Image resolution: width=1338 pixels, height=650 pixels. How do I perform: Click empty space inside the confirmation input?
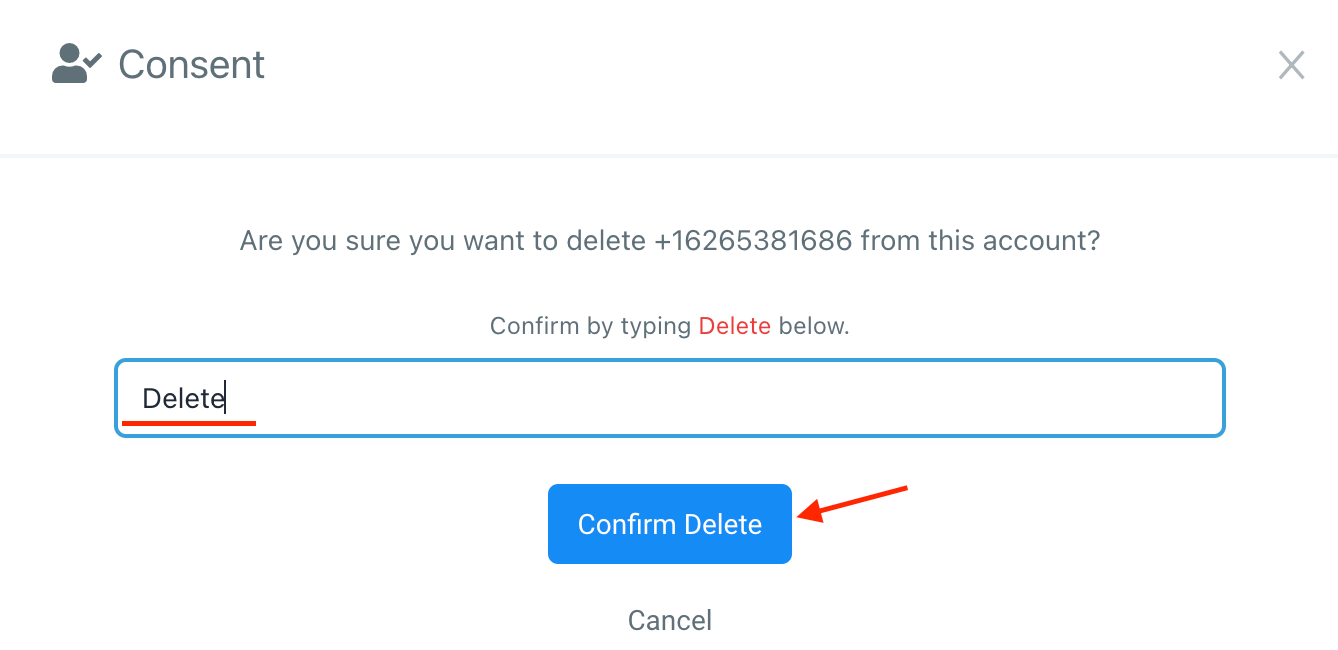(x=800, y=398)
